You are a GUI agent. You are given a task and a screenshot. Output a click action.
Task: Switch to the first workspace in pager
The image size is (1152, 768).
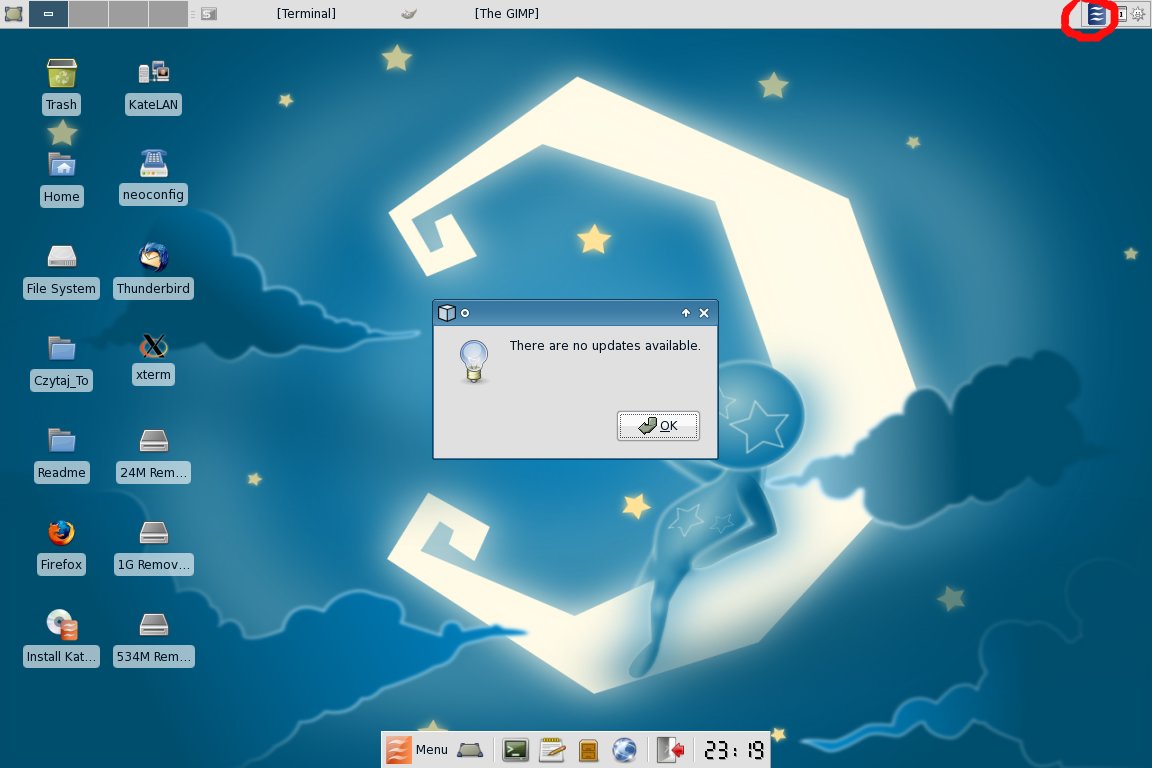click(x=48, y=13)
